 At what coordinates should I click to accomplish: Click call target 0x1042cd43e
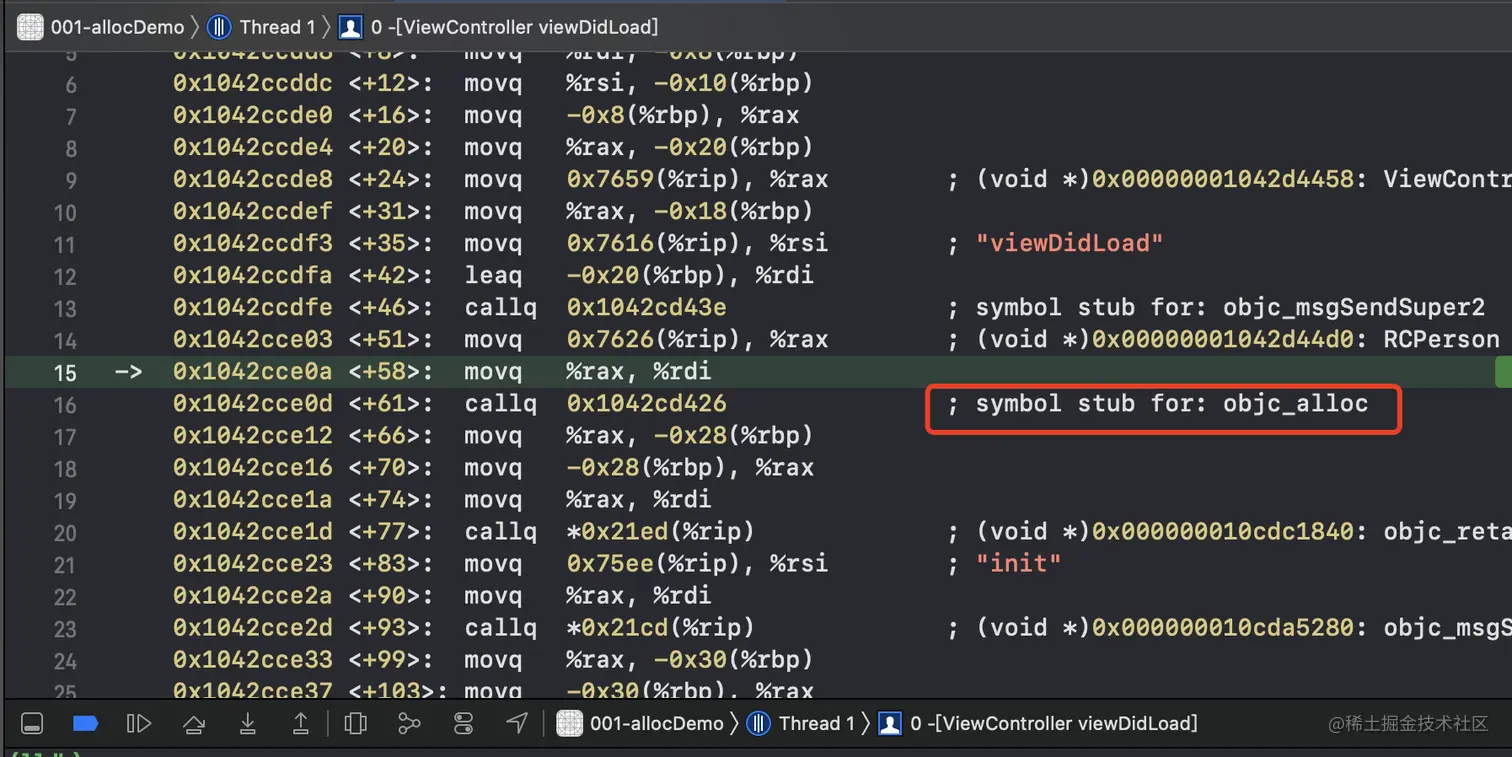tap(646, 308)
